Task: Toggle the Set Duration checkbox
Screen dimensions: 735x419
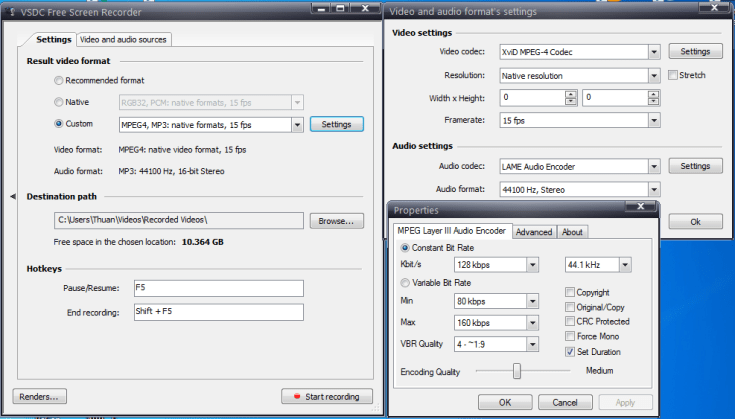Action: pos(569,351)
